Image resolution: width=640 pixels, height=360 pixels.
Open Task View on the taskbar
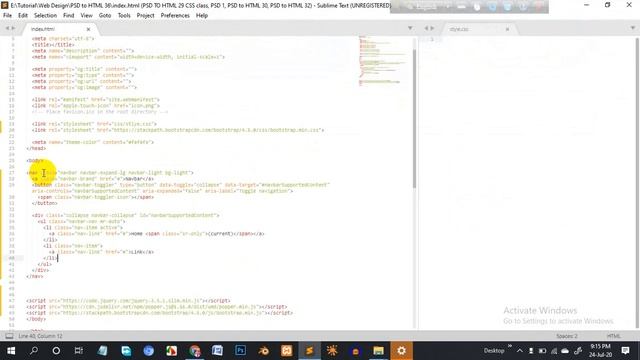pyautogui.click(x=79, y=351)
